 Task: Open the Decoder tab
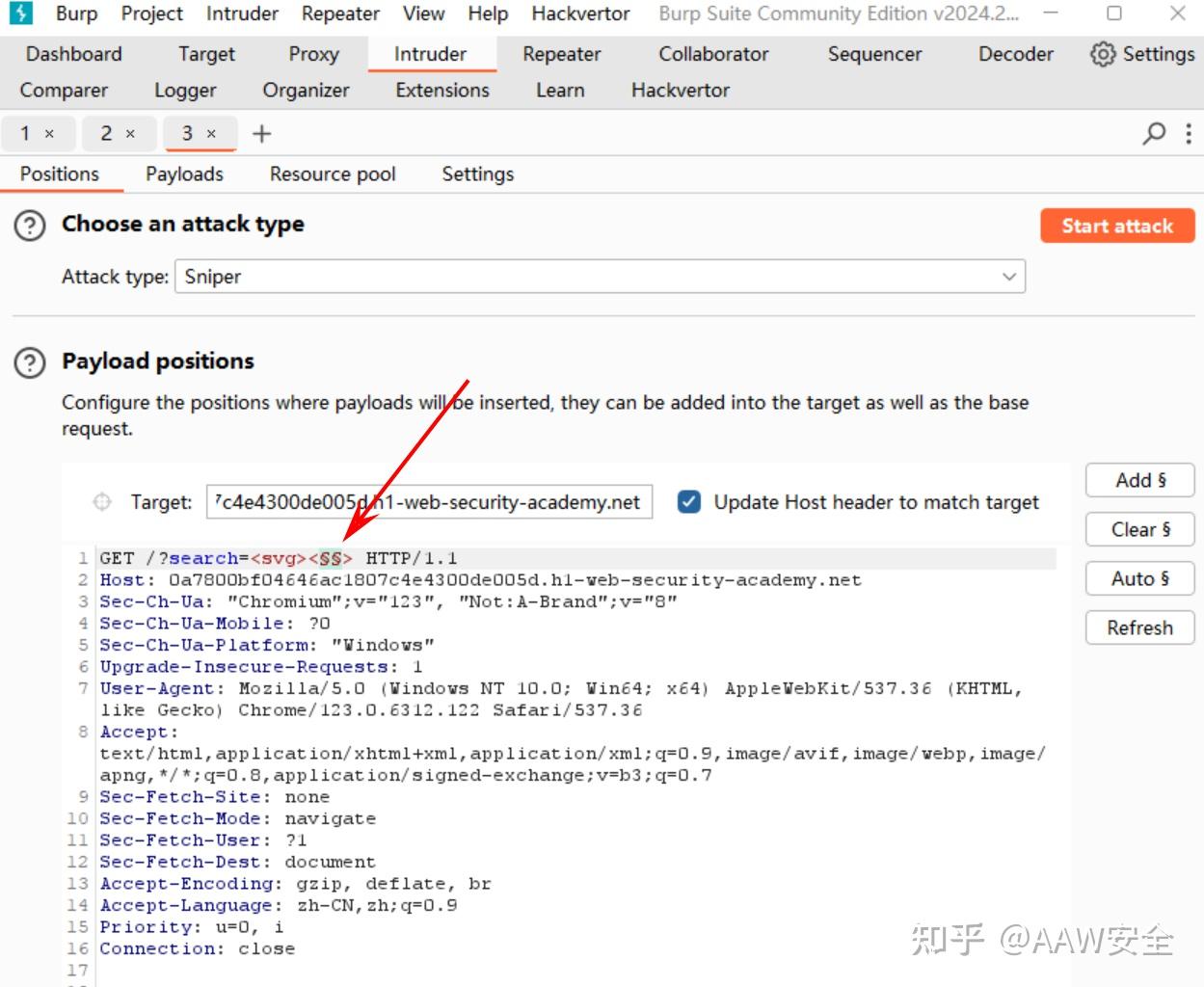coord(1015,54)
